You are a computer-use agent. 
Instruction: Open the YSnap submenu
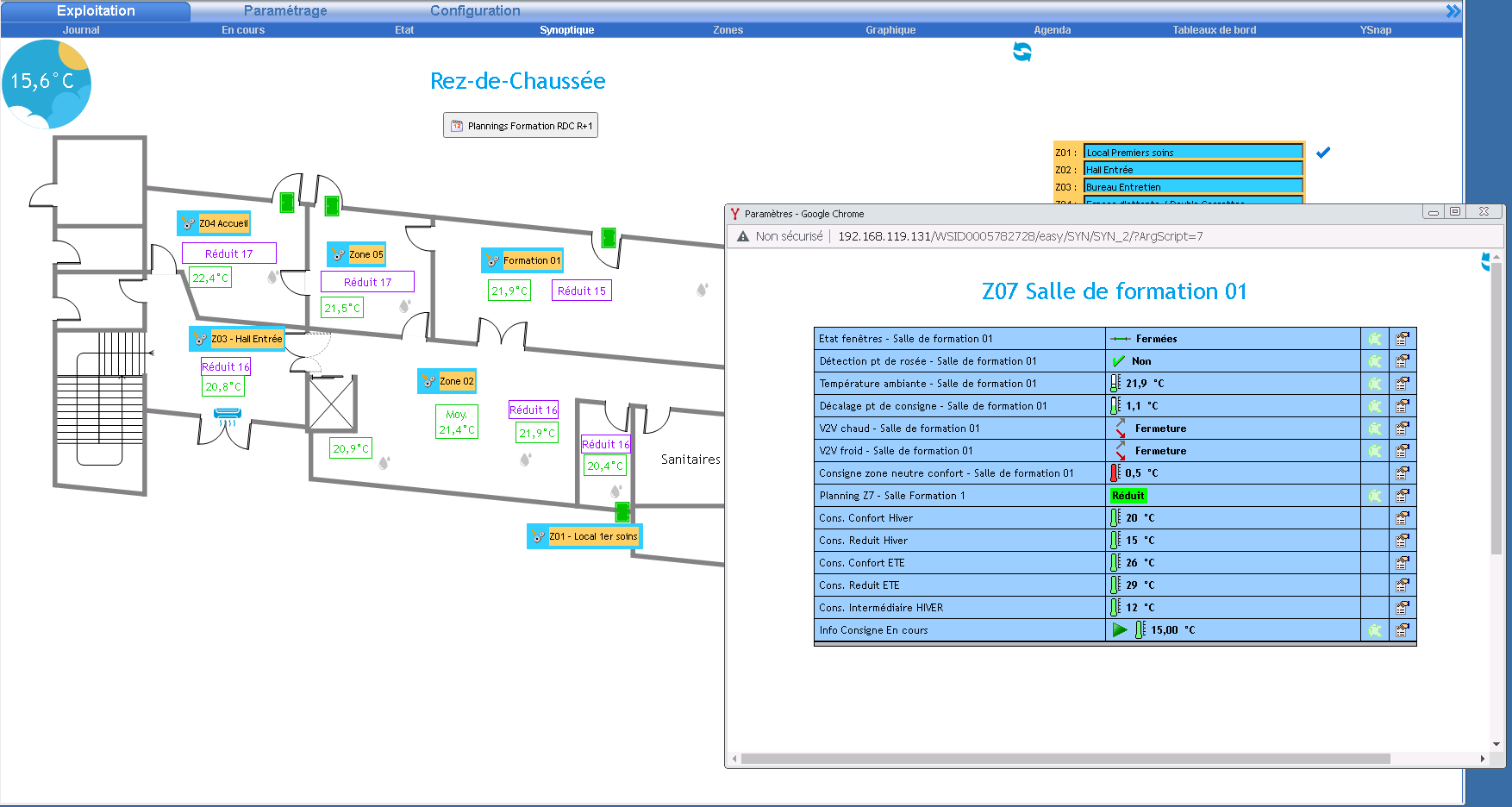(x=1376, y=30)
